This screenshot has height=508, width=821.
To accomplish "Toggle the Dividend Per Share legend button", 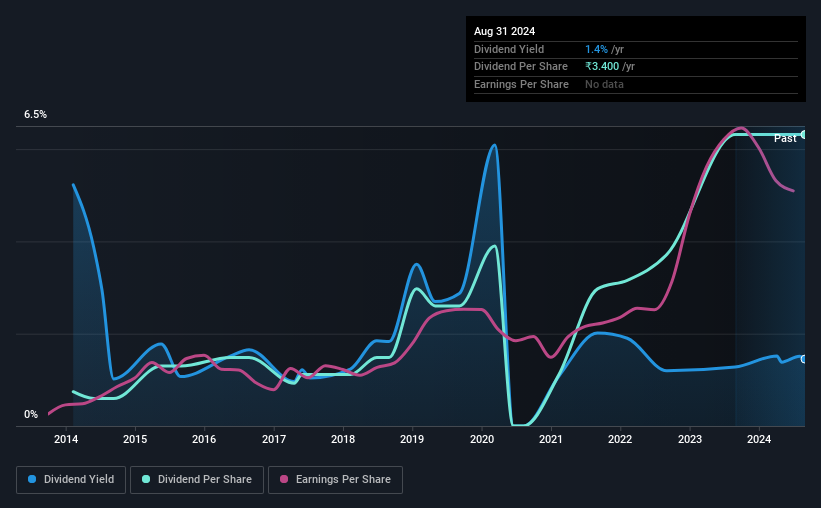I will [x=197, y=480].
